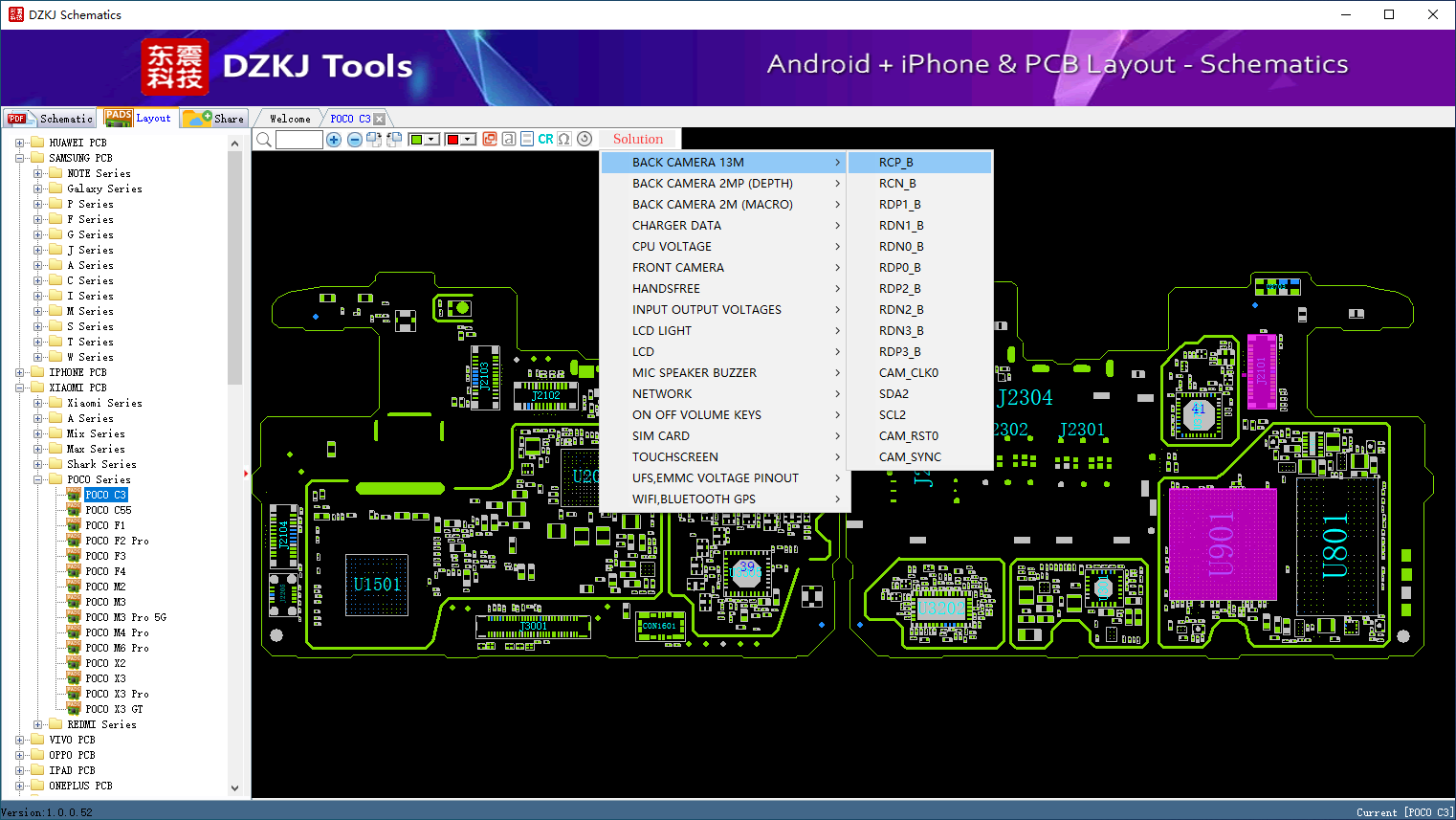Open the FRONT CAMERA submenu
Viewport: 1456px width, 820px height.
pyautogui.click(x=725, y=268)
